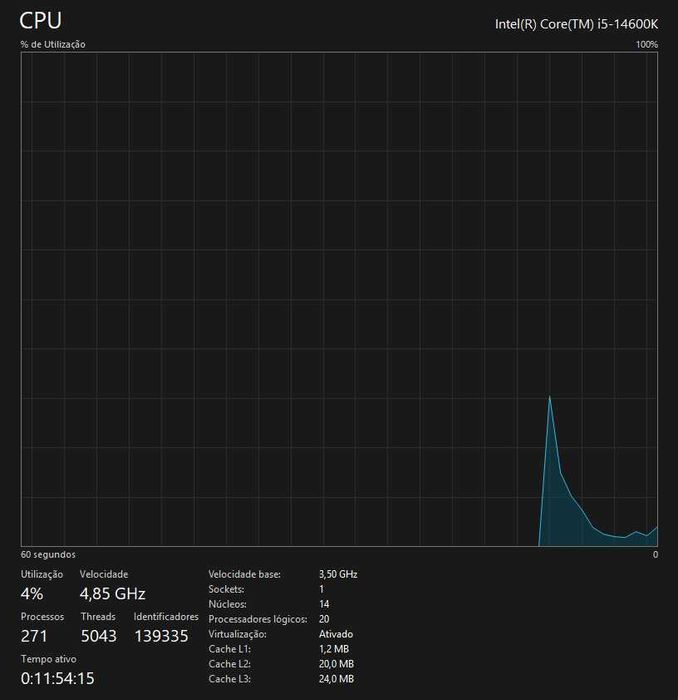Select the CPU heading title
This screenshot has height=700, width=678.
[x=41, y=21]
